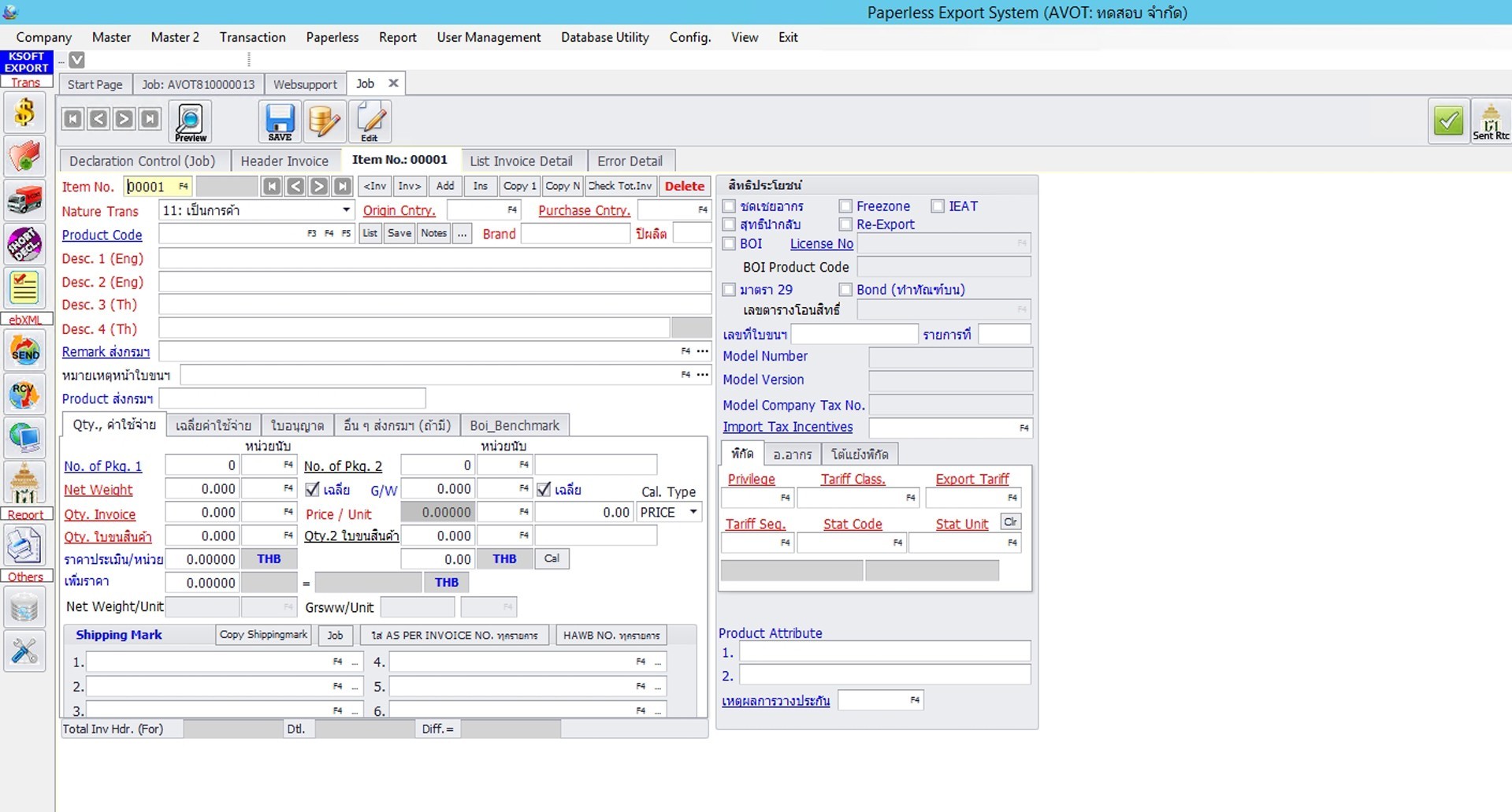Open the Database Utility menu

pos(604,37)
